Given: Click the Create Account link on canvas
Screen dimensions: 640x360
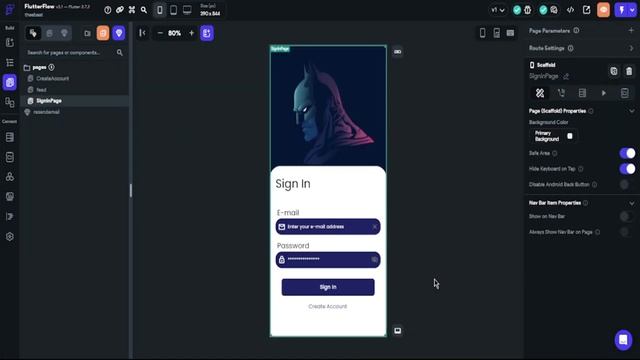Looking at the screenshot, I should [328, 306].
